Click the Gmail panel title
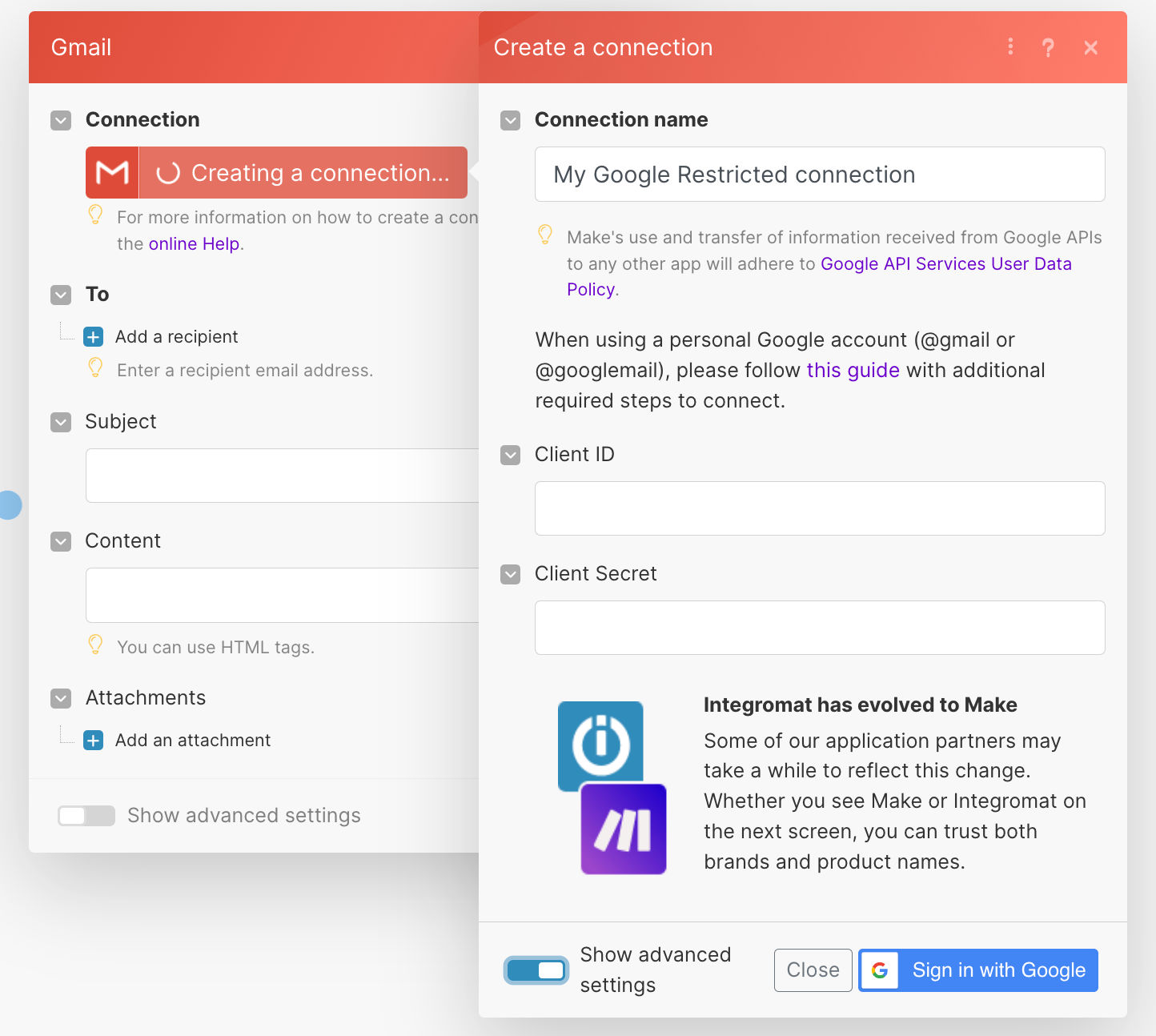This screenshot has height=1036, width=1156. [x=81, y=47]
